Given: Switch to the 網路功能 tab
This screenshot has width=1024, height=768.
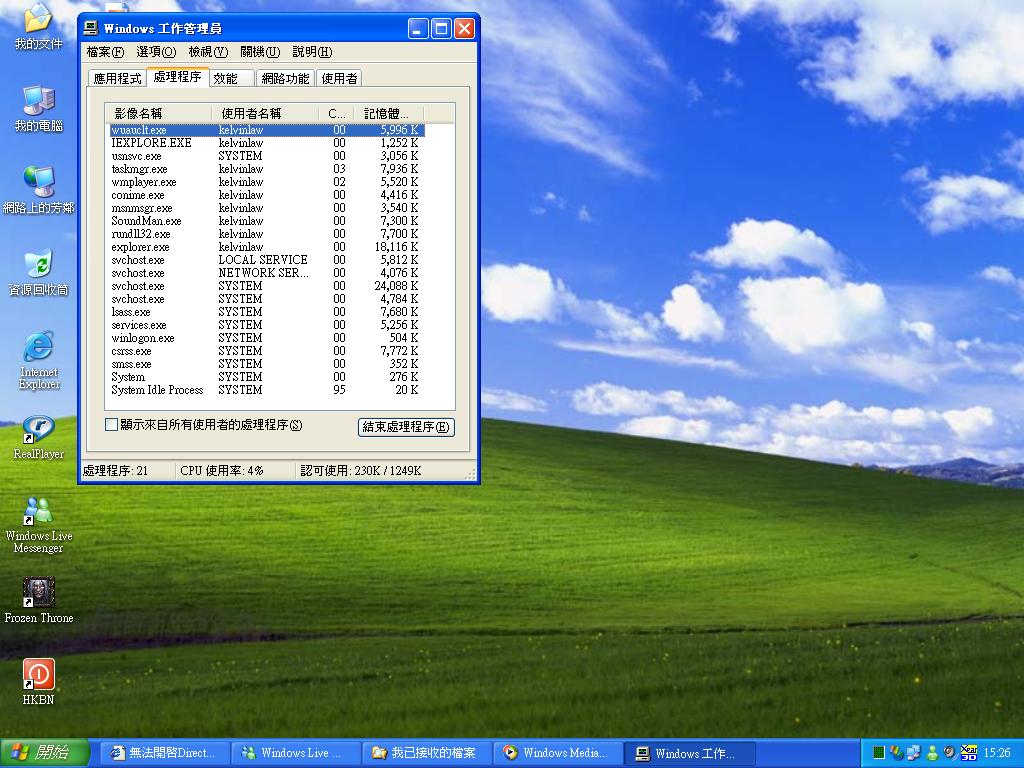Looking at the screenshot, I should point(285,78).
